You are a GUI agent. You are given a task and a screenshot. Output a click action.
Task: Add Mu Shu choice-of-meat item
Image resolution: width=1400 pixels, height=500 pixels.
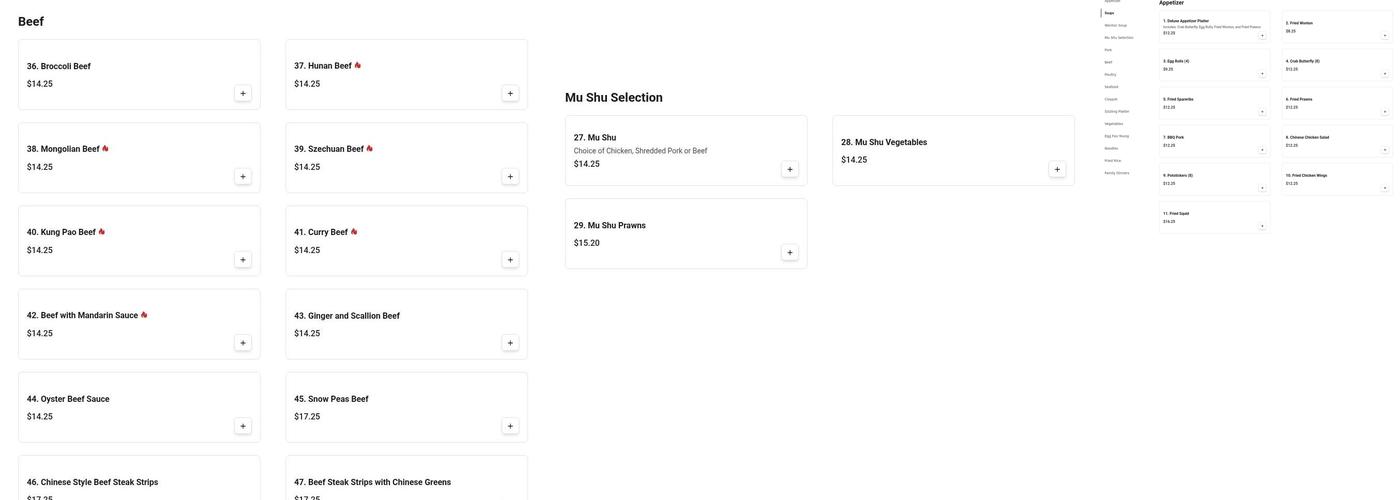point(790,170)
